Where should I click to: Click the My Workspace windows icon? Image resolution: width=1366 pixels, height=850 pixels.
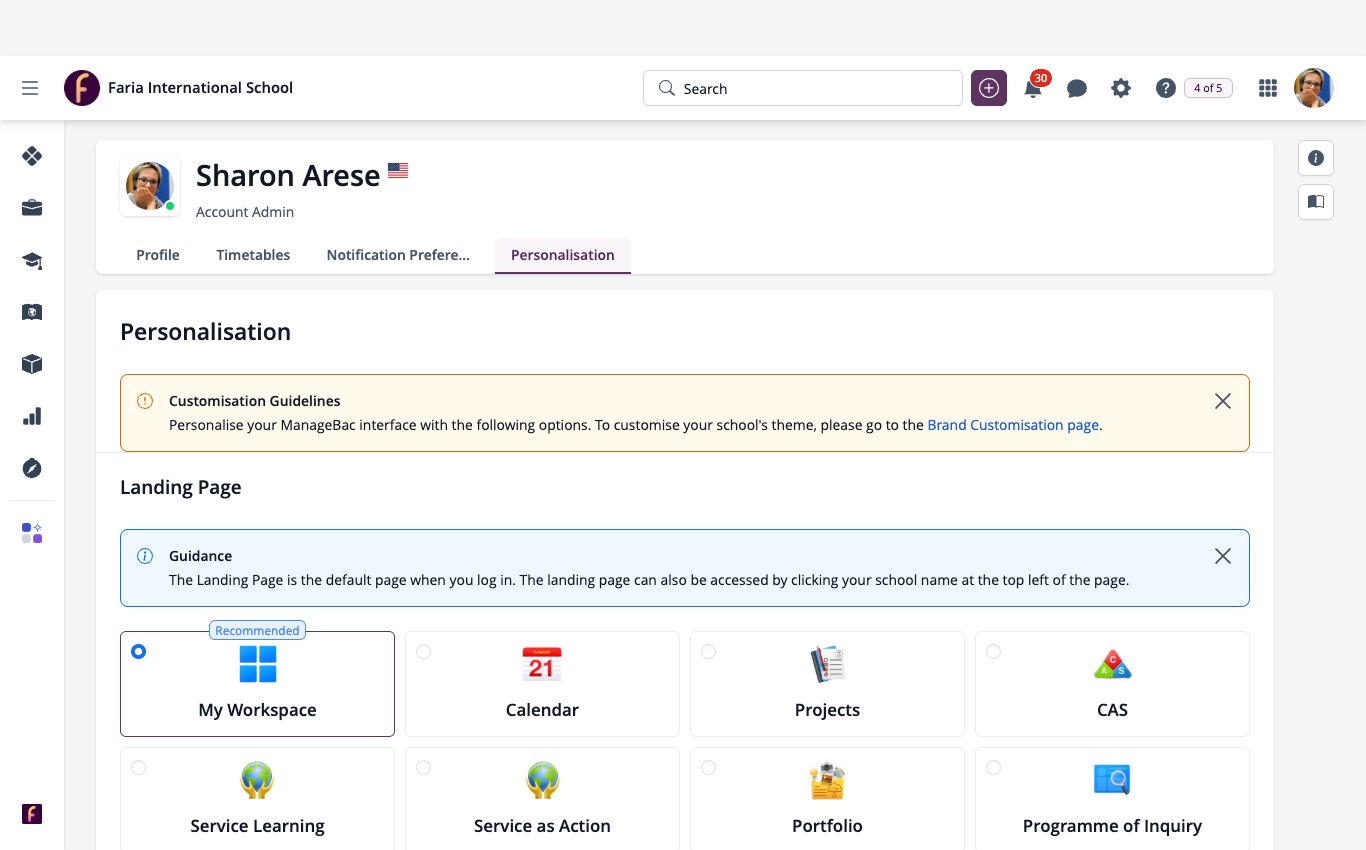pos(257,664)
